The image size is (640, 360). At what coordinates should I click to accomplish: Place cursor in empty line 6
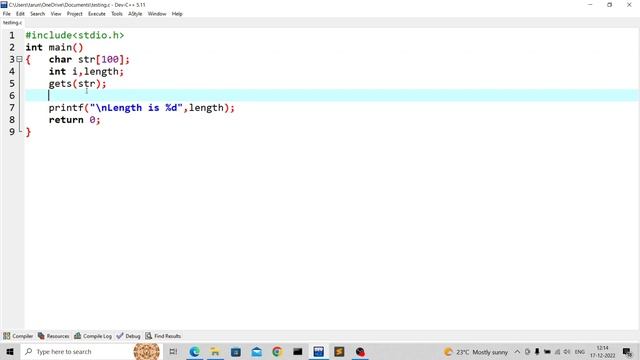click(x=331, y=96)
